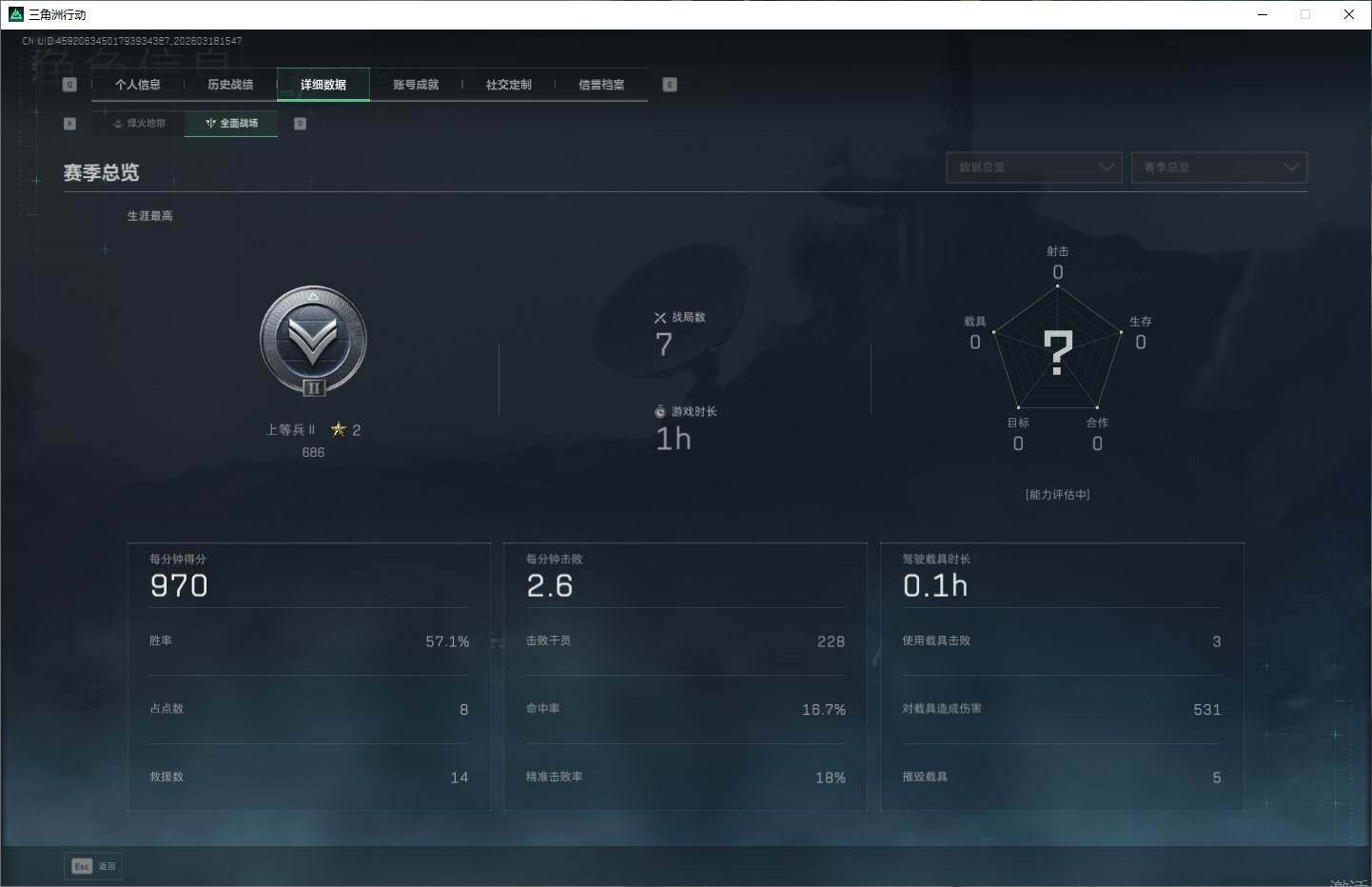The height and width of the screenshot is (887, 1372).
Task: Click the E key next-tab icon
Action: [x=670, y=85]
